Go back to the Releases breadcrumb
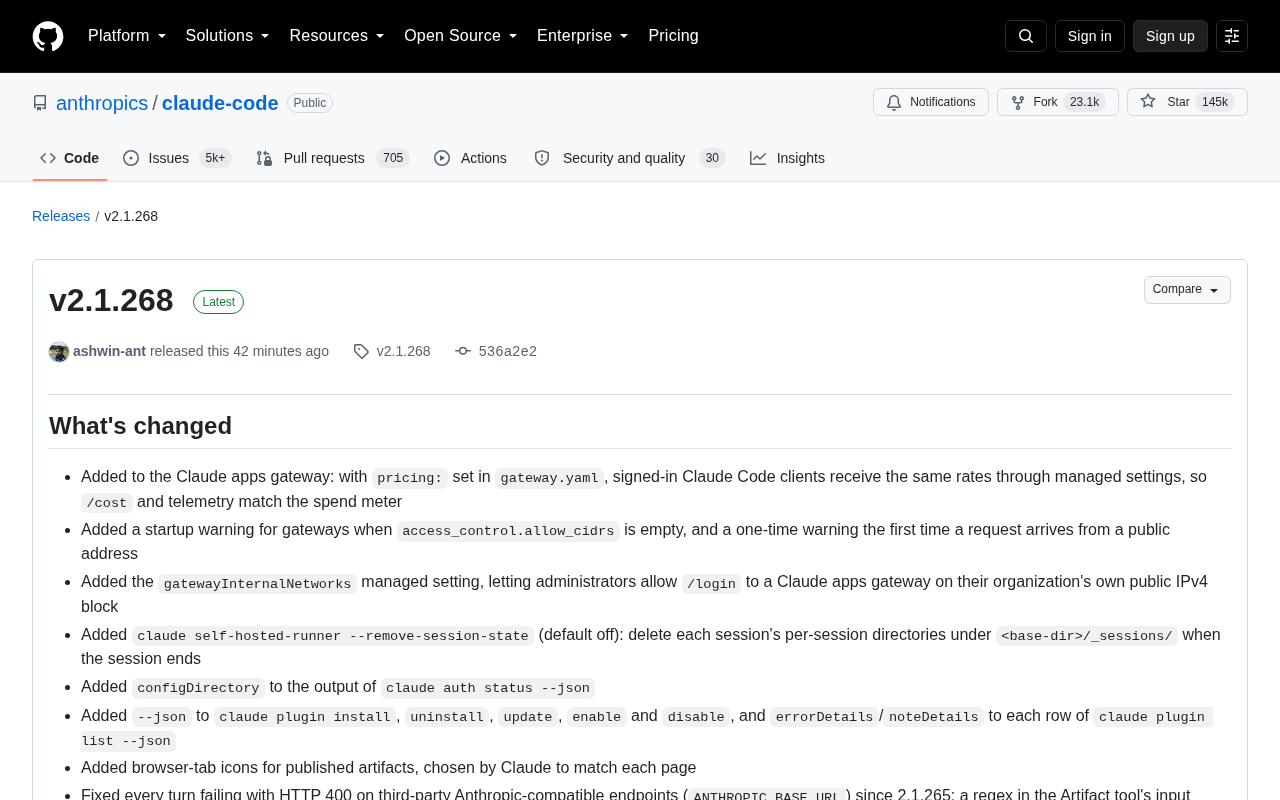 coord(61,216)
